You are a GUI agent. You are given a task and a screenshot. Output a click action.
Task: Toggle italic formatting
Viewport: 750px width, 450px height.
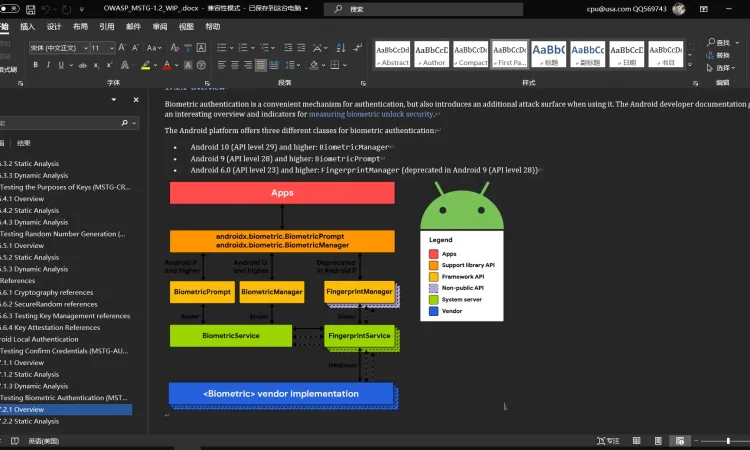tap(48, 65)
